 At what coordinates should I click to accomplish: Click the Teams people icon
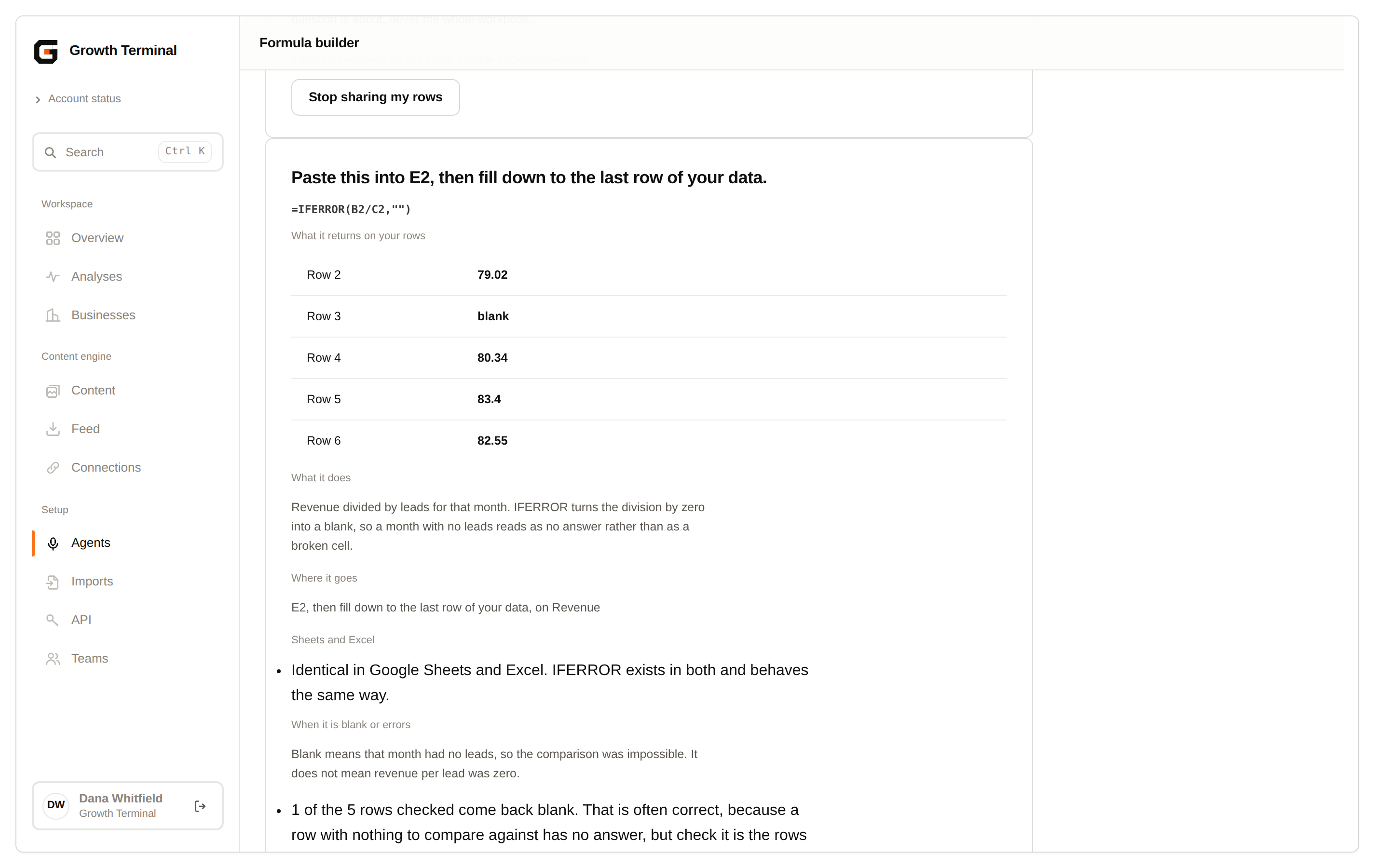[53, 658]
